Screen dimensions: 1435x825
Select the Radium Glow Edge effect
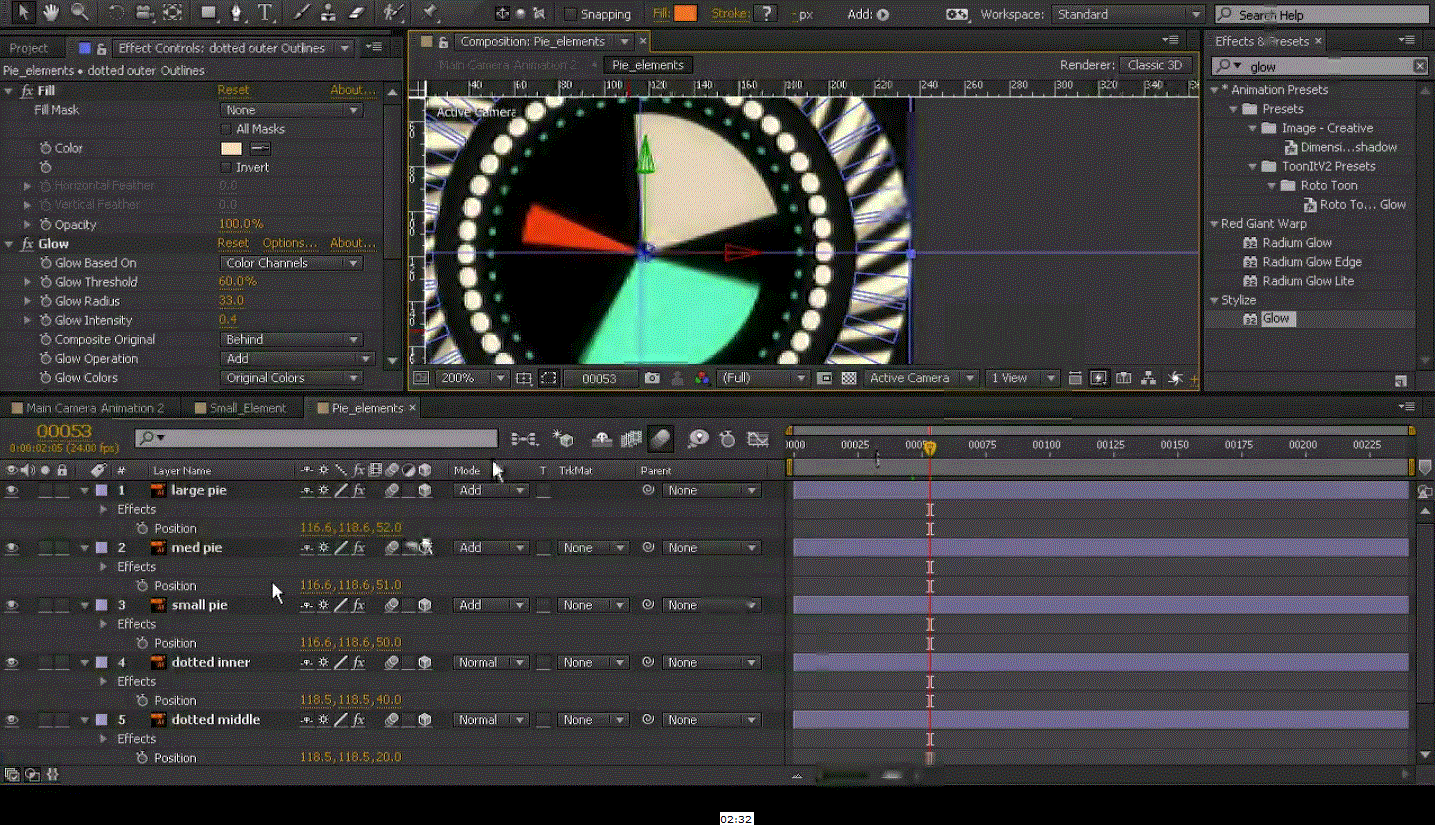pos(1311,262)
